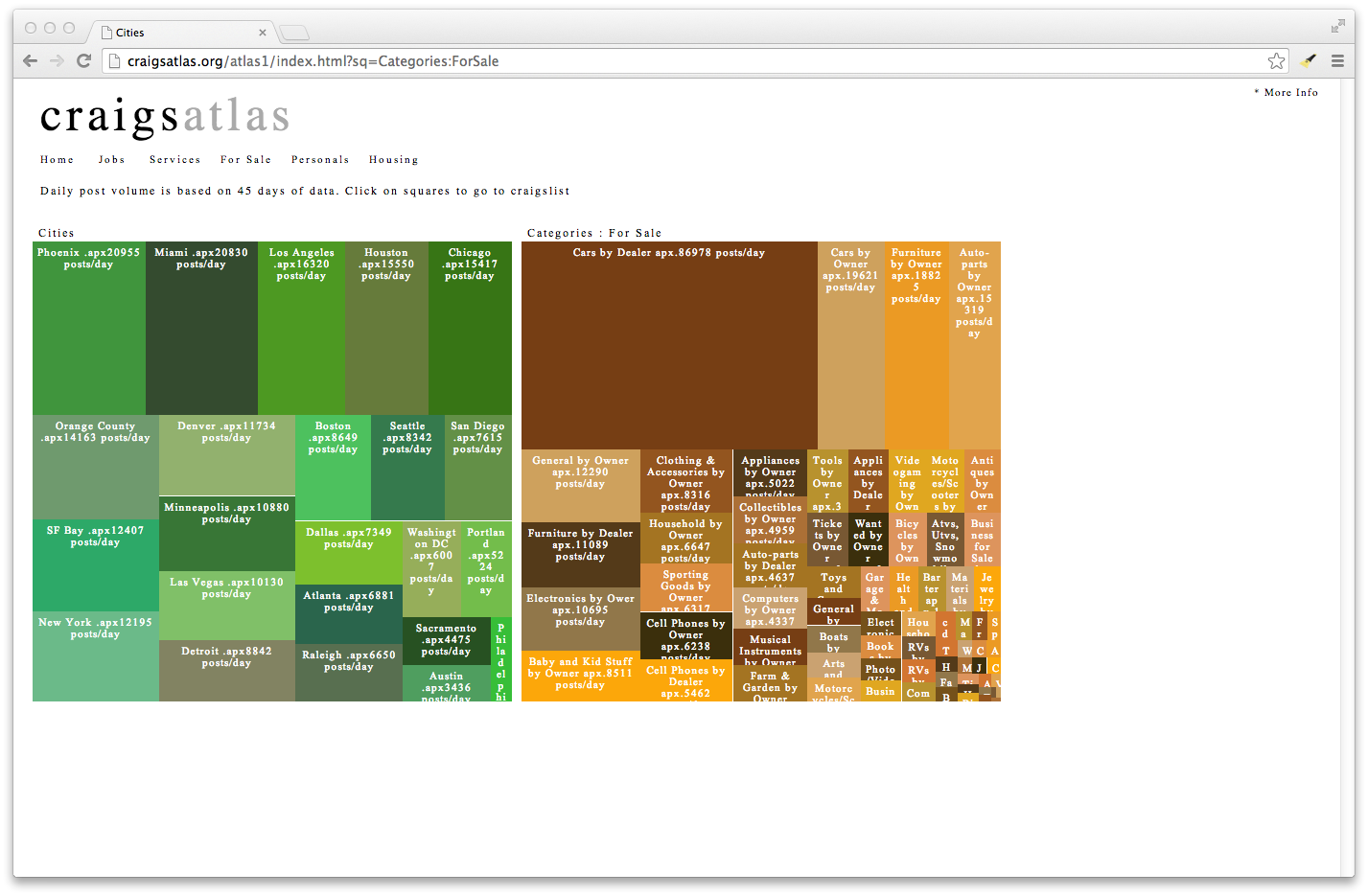The height and width of the screenshot is (896, 1368).
Task: Click the Collectibles by Owner square
Action: (771, 520)
